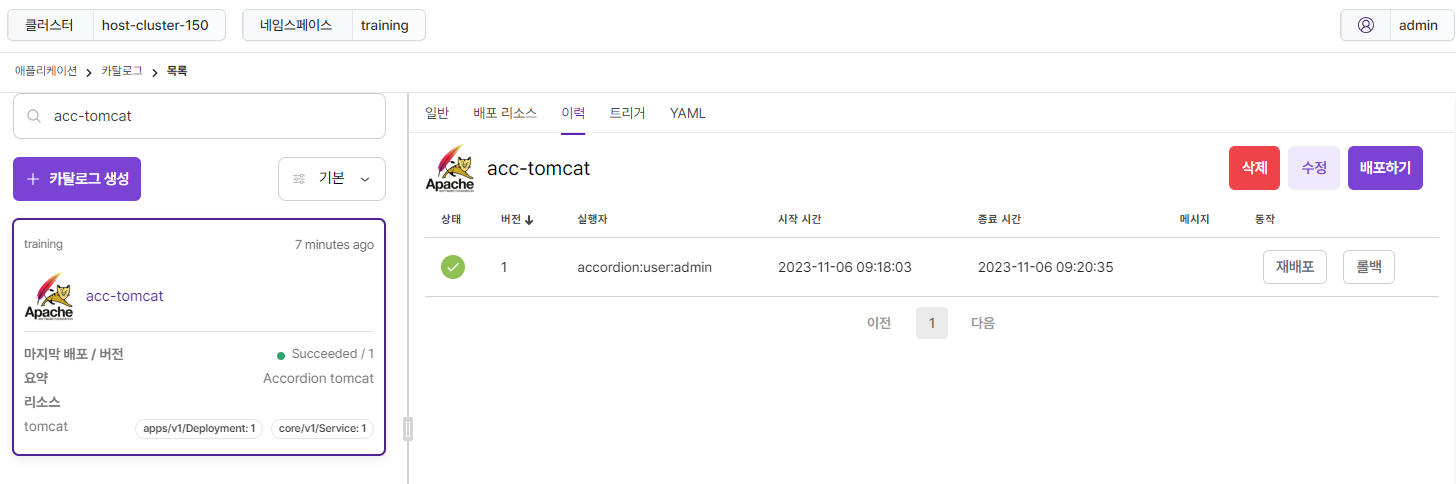Click the search magnifier icon

[33, 116]
